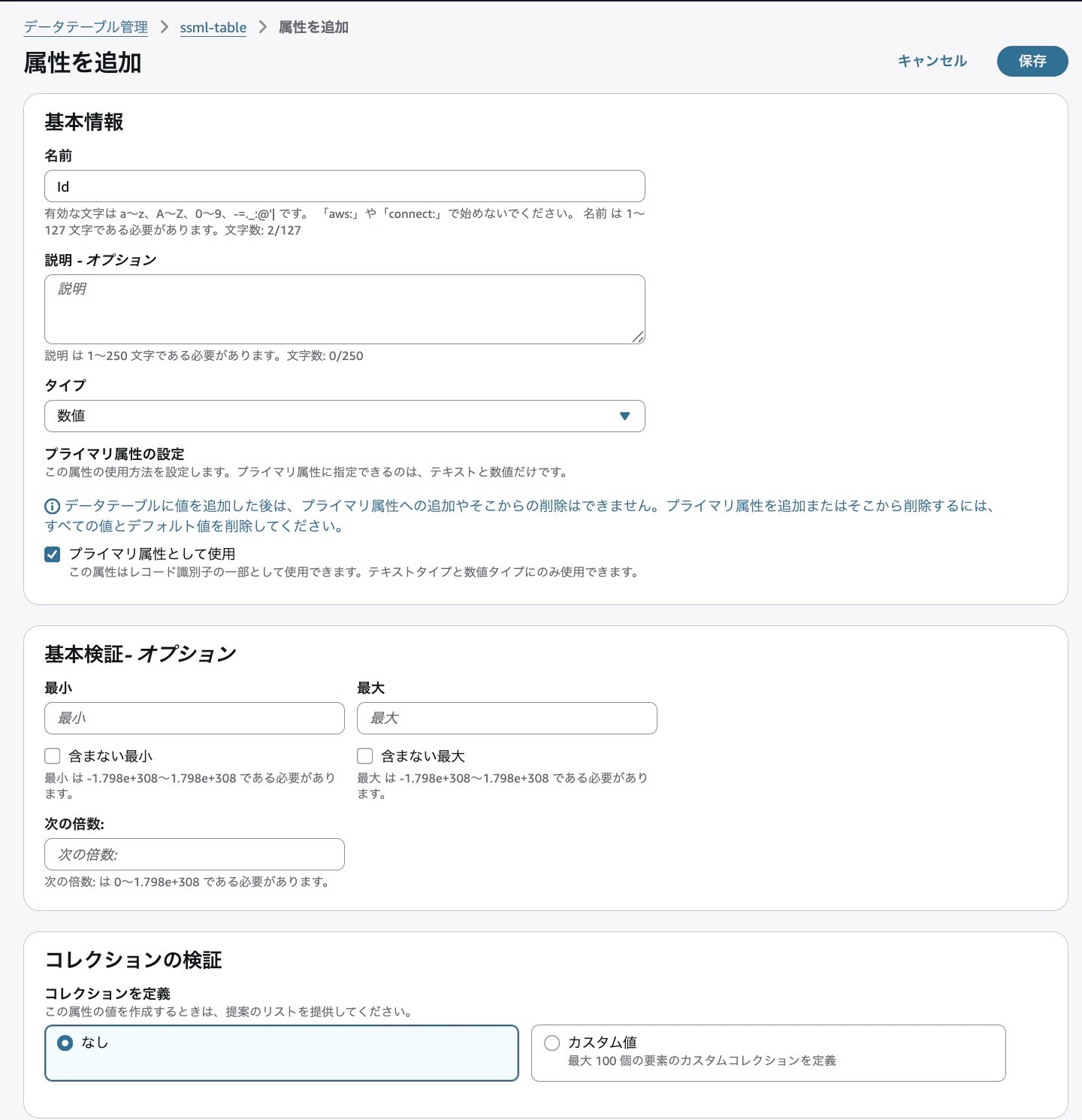This screenshot has width=1082, height=1120.
Task: Click the breadcrumb chevron after ssml-table
Action: pyautogui.click(x=262, y=27)
